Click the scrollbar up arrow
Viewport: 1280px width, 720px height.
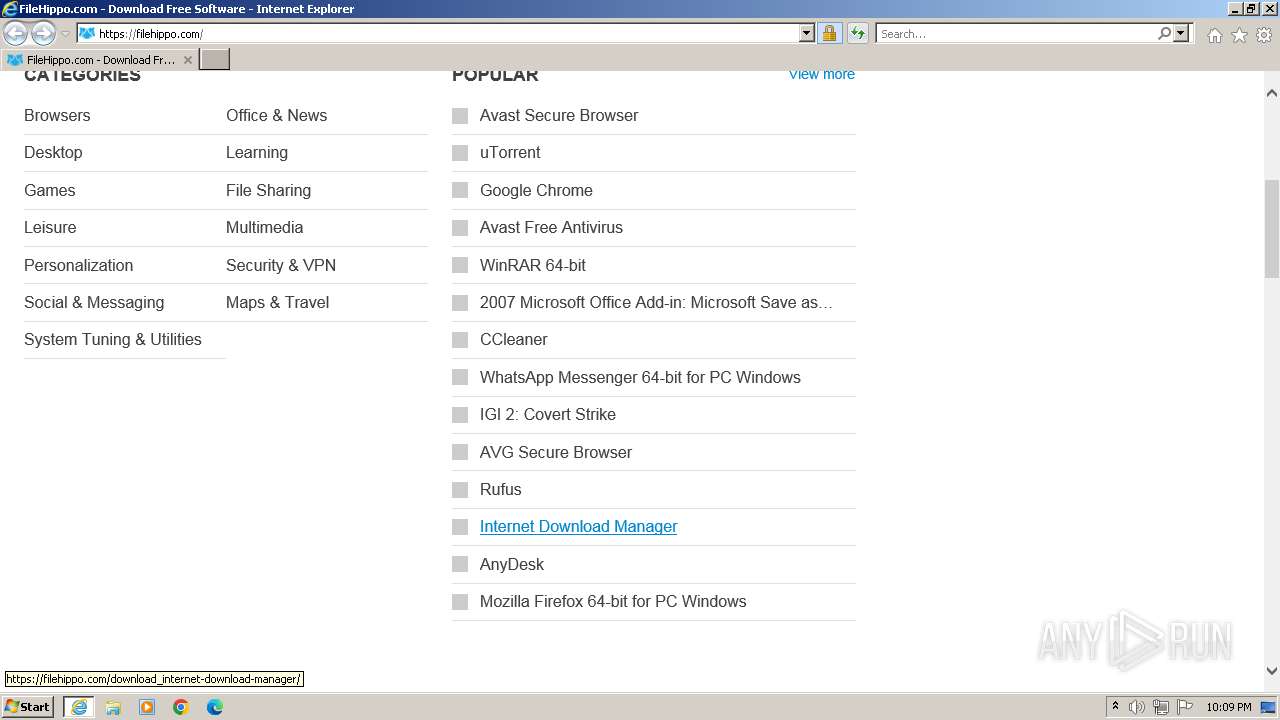pos(1272,93)
